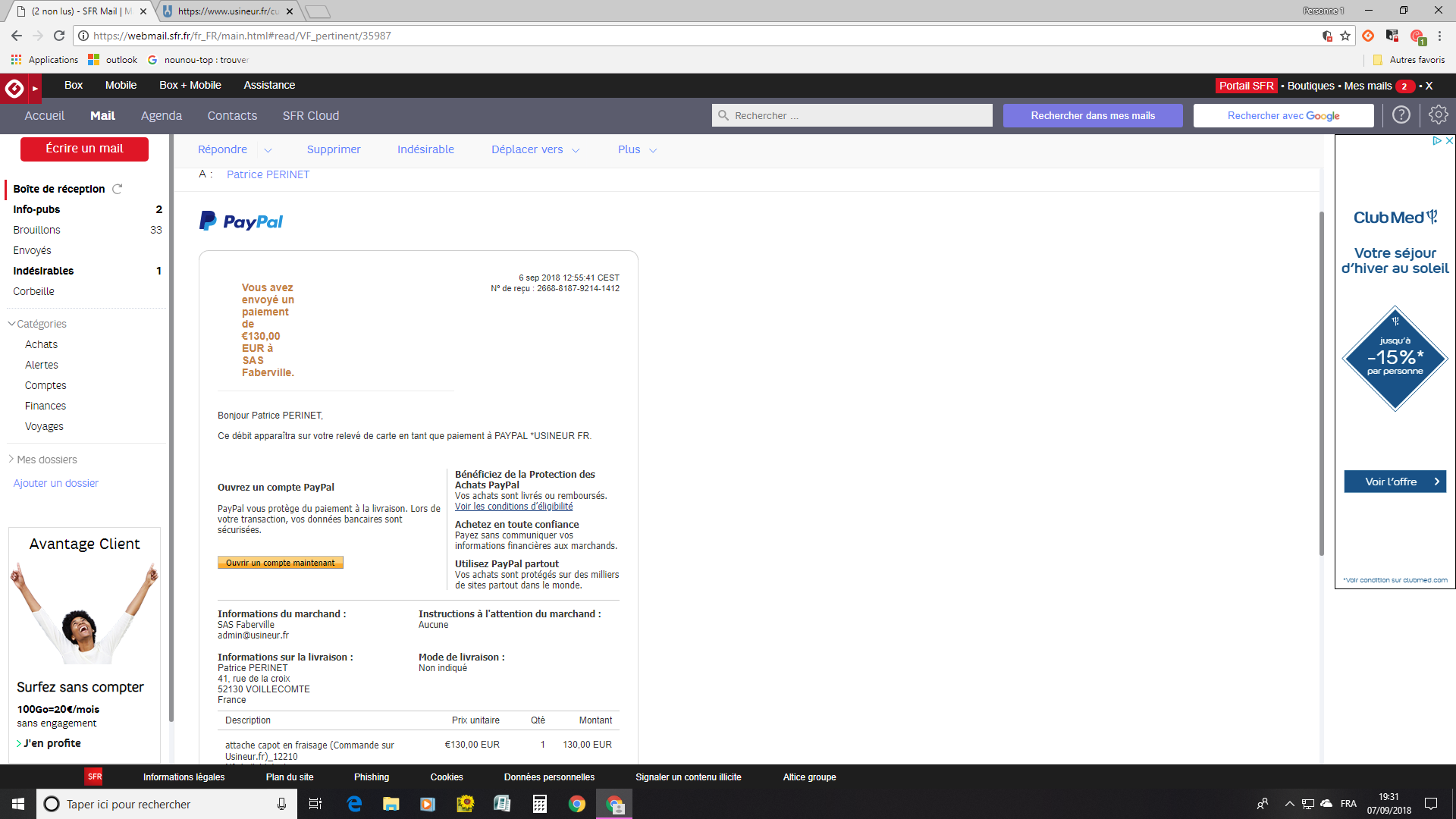
Task: Reload the page with the browser refresh icon
Action: click(59, 36)
